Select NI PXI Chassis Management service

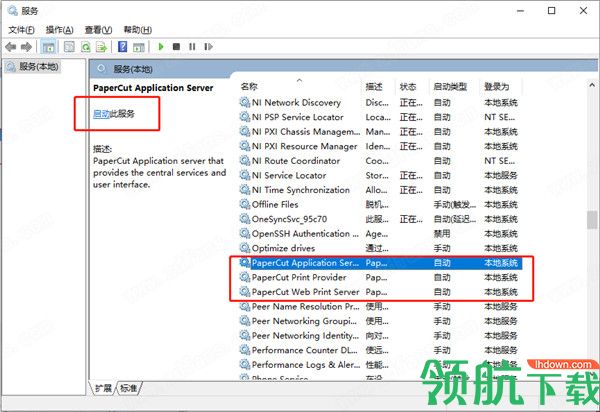[x=379, y=132]
